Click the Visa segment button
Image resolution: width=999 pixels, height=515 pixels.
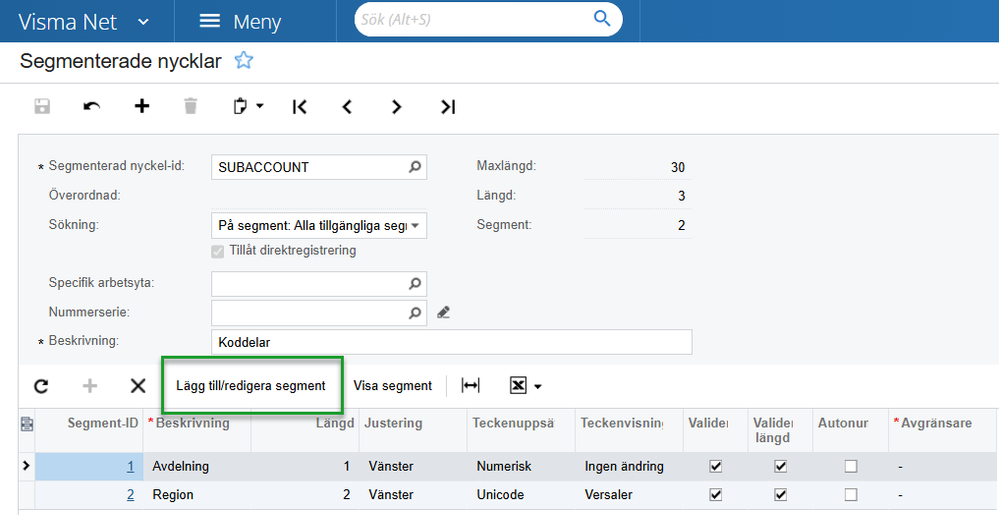[x=393, y=385]
